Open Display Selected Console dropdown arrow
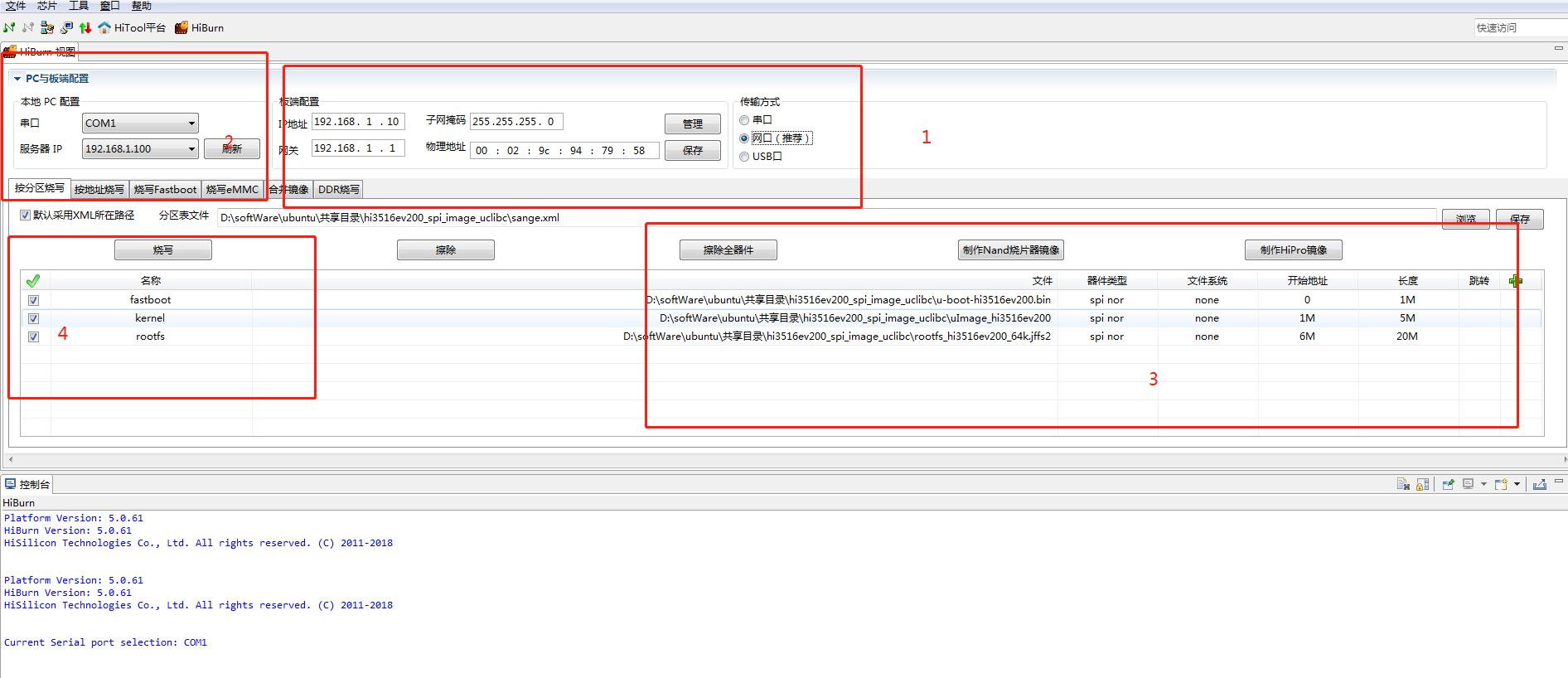This screenshot has width=1568, height=678. [1483, 484]
